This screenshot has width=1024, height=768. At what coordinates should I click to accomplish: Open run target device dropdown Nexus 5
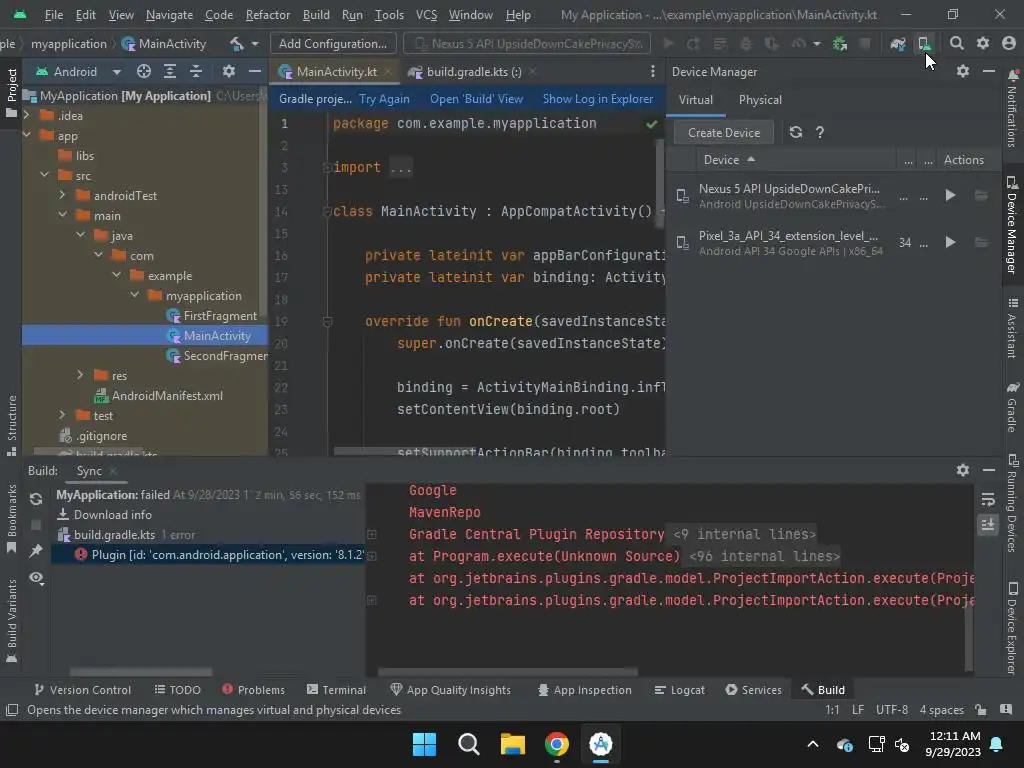tap(527, 44)
